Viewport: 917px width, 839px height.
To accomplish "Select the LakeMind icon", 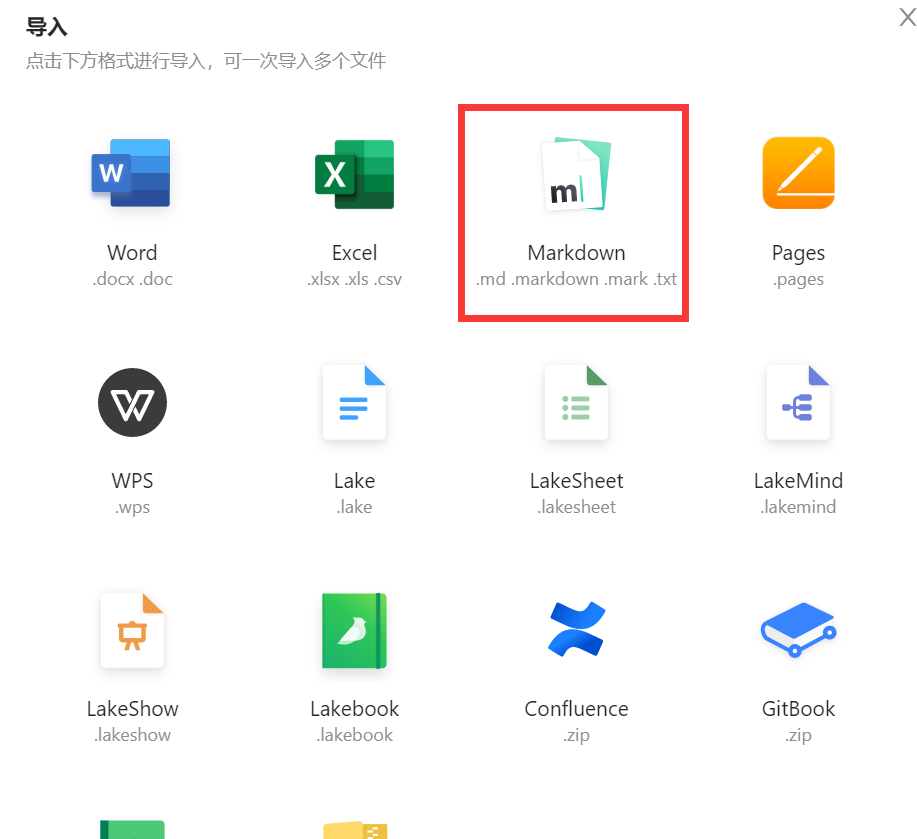I will (x=798, y=402).
